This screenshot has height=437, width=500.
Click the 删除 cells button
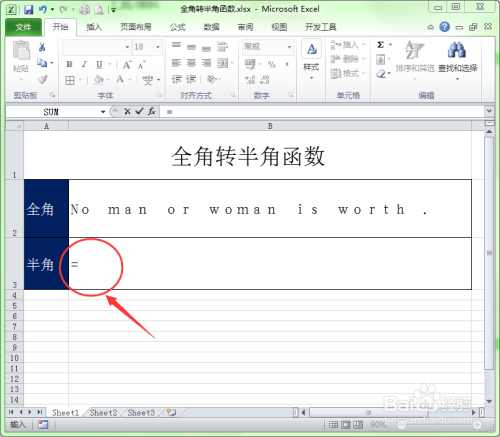[x=348, y=59]
